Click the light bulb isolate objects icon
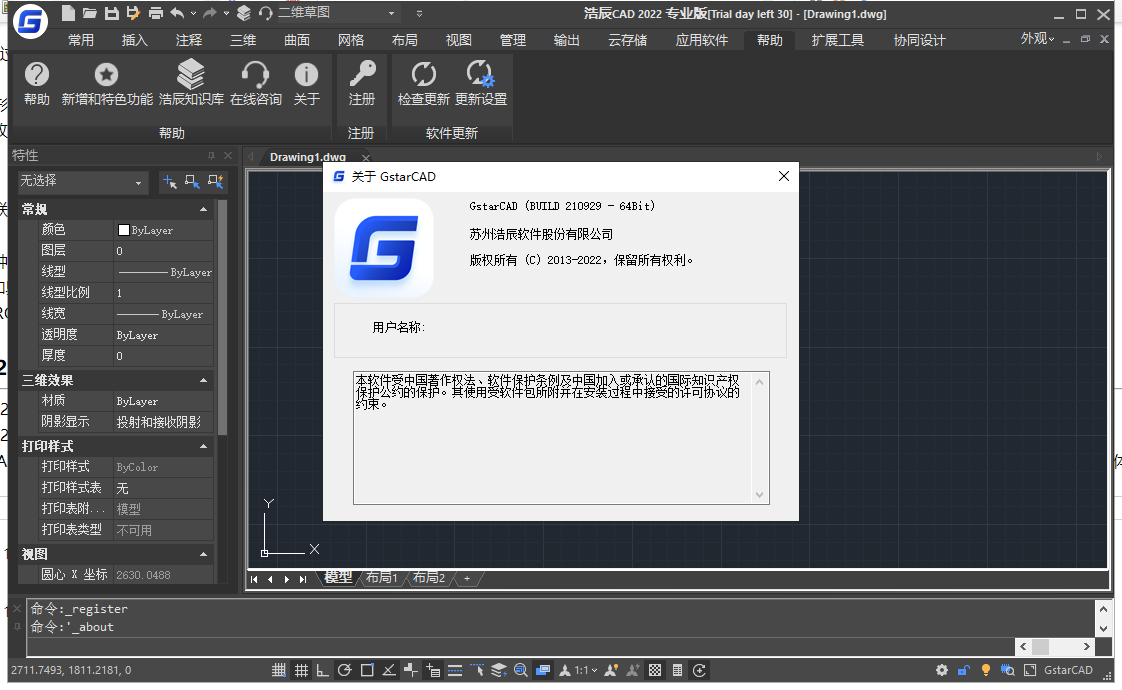Viewport: 1122px width, 690px height. (986, 670)
